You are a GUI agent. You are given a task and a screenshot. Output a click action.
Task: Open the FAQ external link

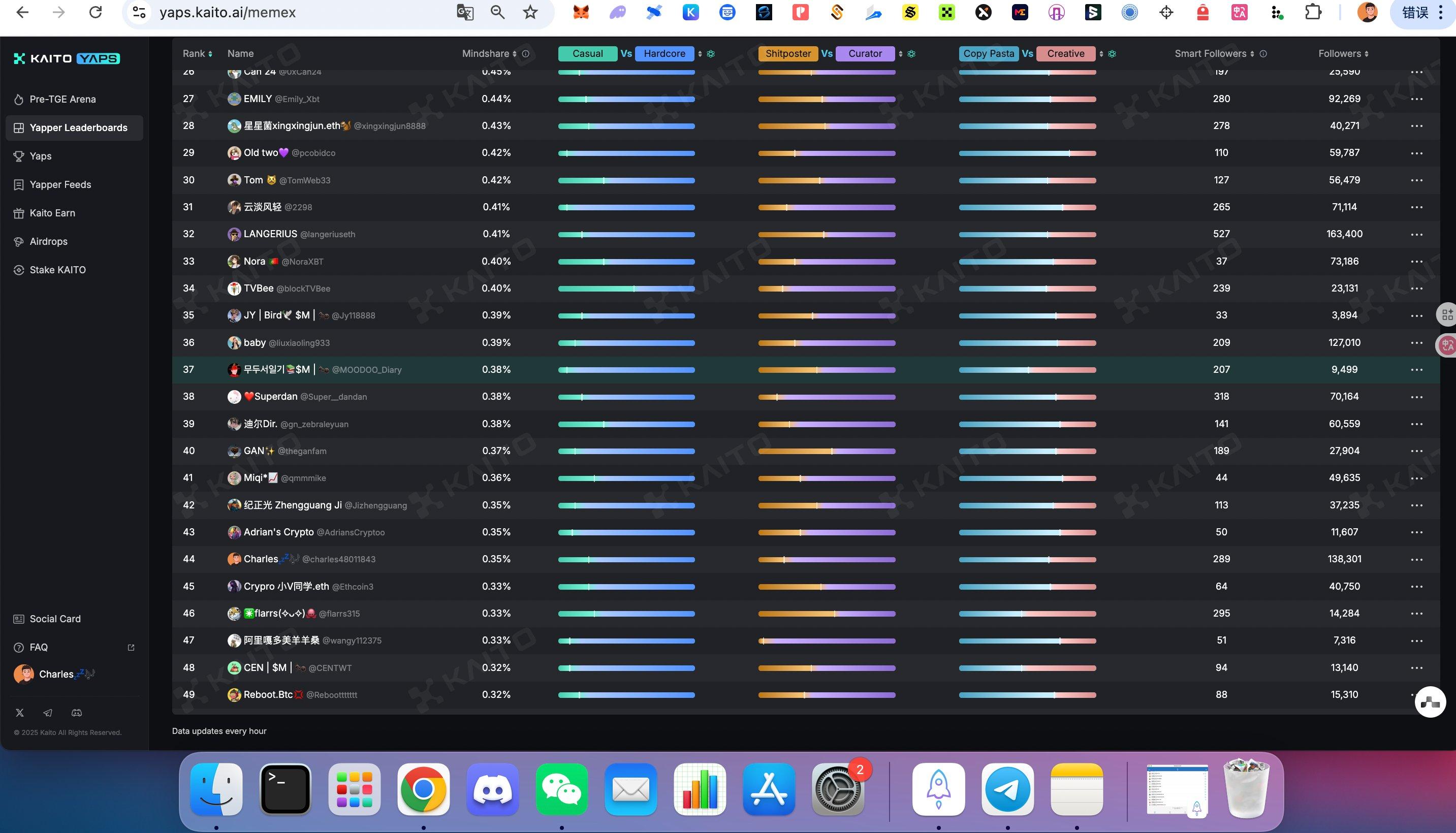click(x=131, y=648)
